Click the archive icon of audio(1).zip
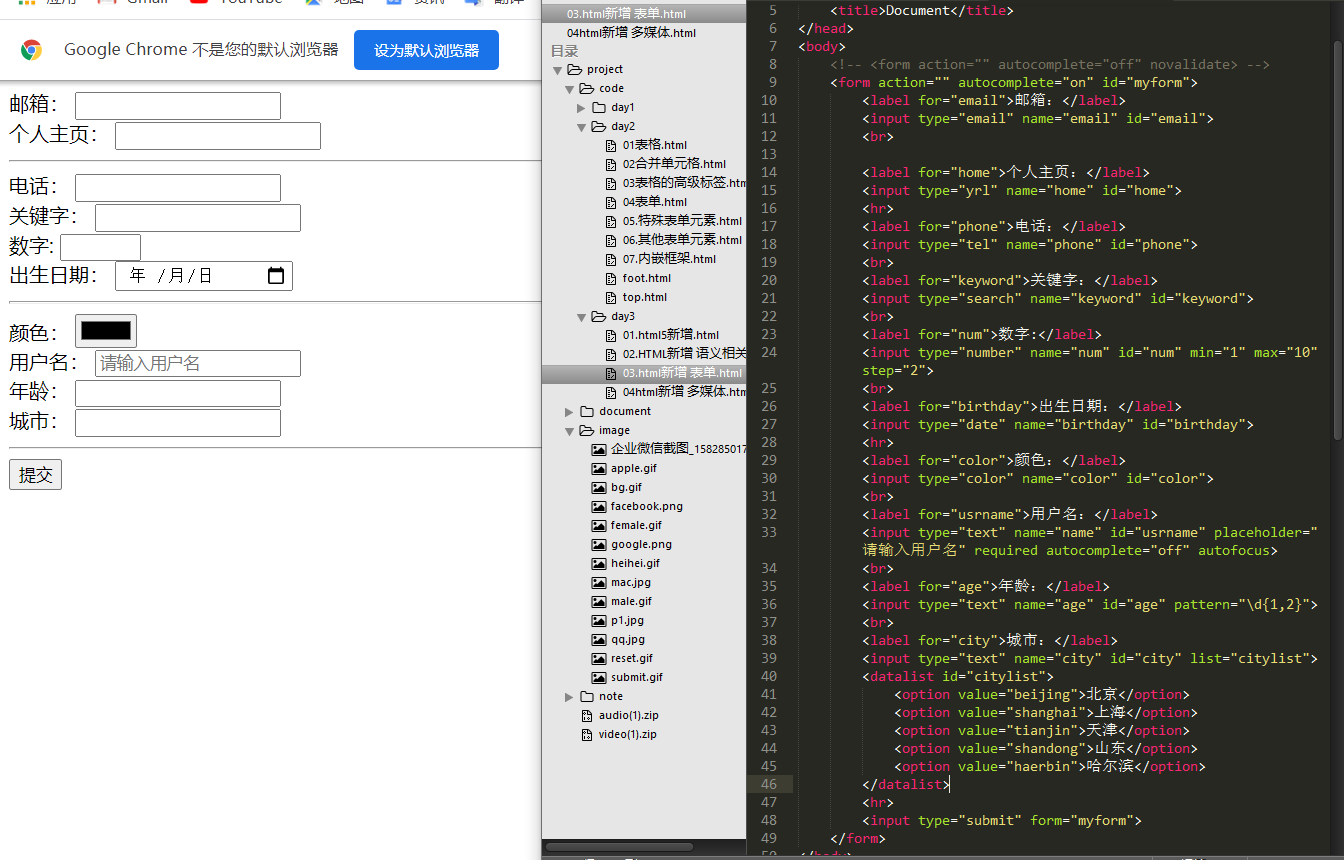Screen dimensions: 1344x860 [587, 716]
